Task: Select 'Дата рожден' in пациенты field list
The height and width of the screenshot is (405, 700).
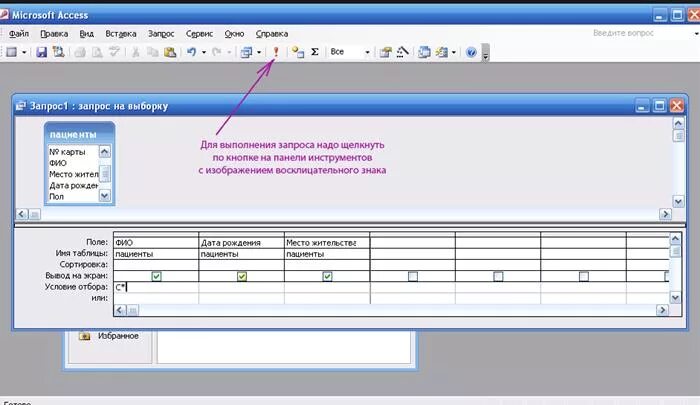Action: (x=73, y=185)
